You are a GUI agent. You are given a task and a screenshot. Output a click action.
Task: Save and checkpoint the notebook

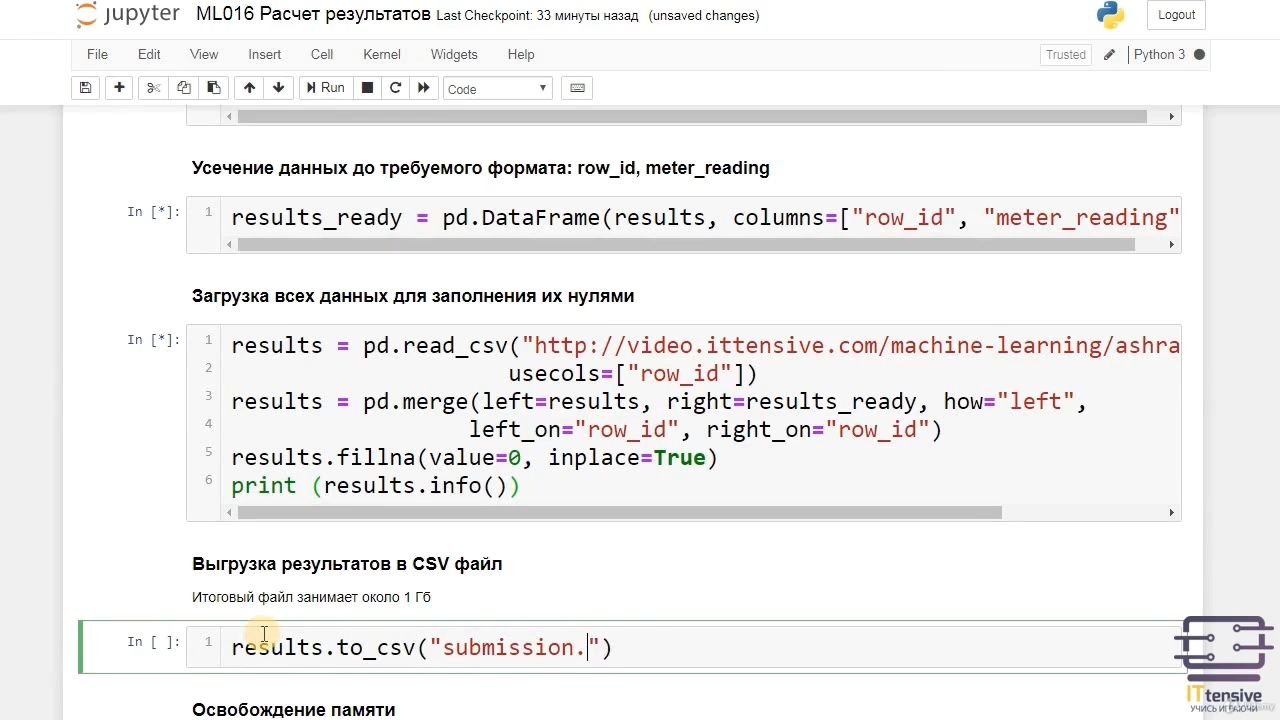pos(86,88)
